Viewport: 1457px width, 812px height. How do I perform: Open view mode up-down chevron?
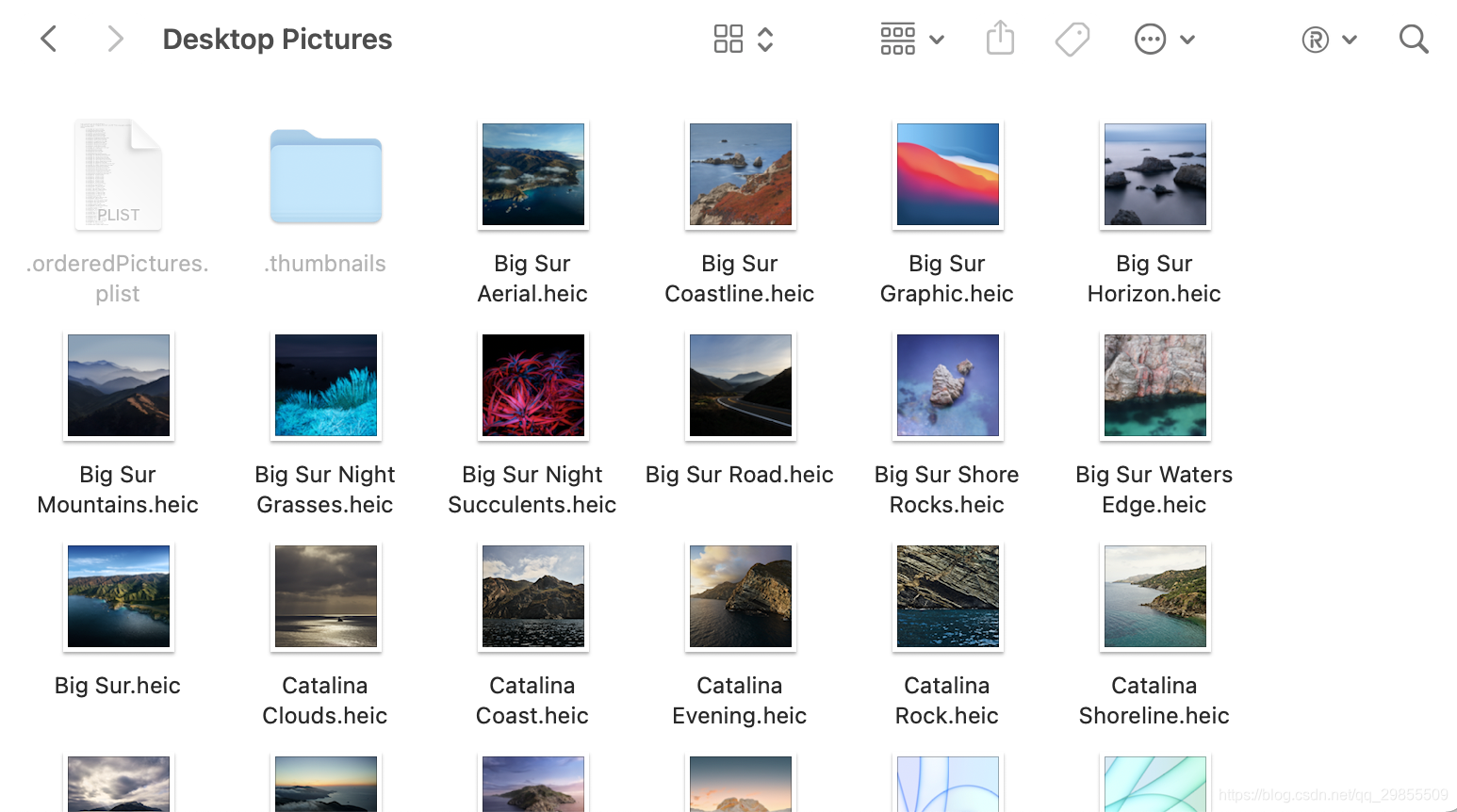pyautogui.click(x=765, y=40)
